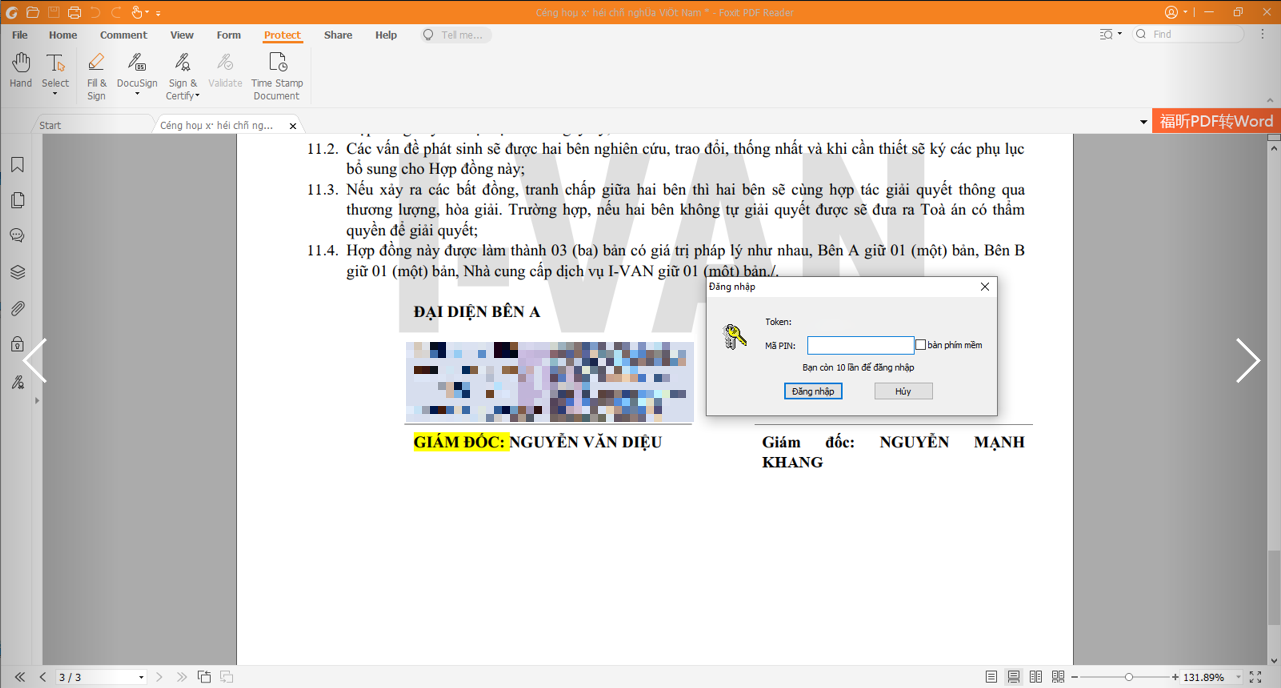Image resolution: width=1281 pixels, height=688 pixels.
Task: Expand the DocuSign dropdown
Action: pyautogui.click(x=137, y=95)
